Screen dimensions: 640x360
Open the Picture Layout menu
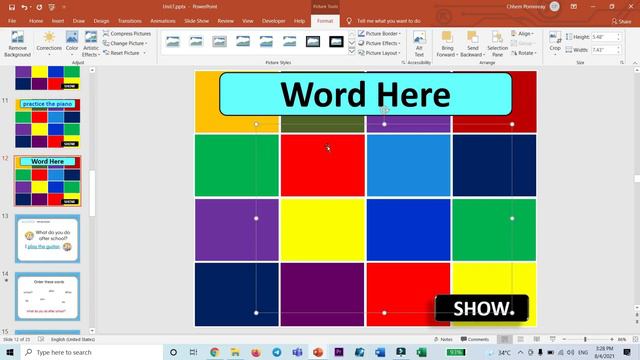click(x=380, y=53)
